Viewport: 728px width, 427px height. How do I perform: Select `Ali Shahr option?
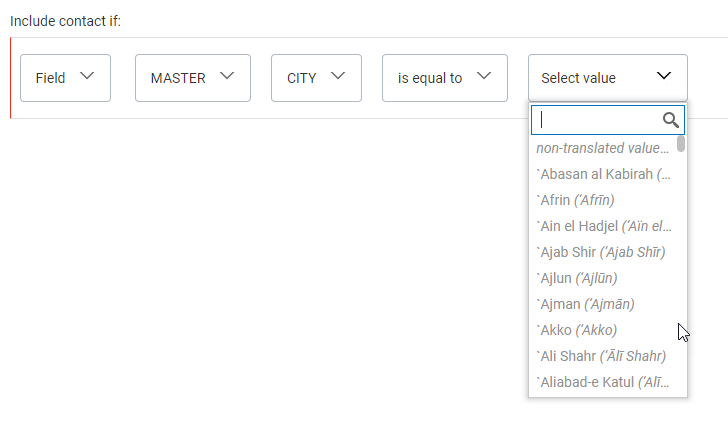[603, 356]
